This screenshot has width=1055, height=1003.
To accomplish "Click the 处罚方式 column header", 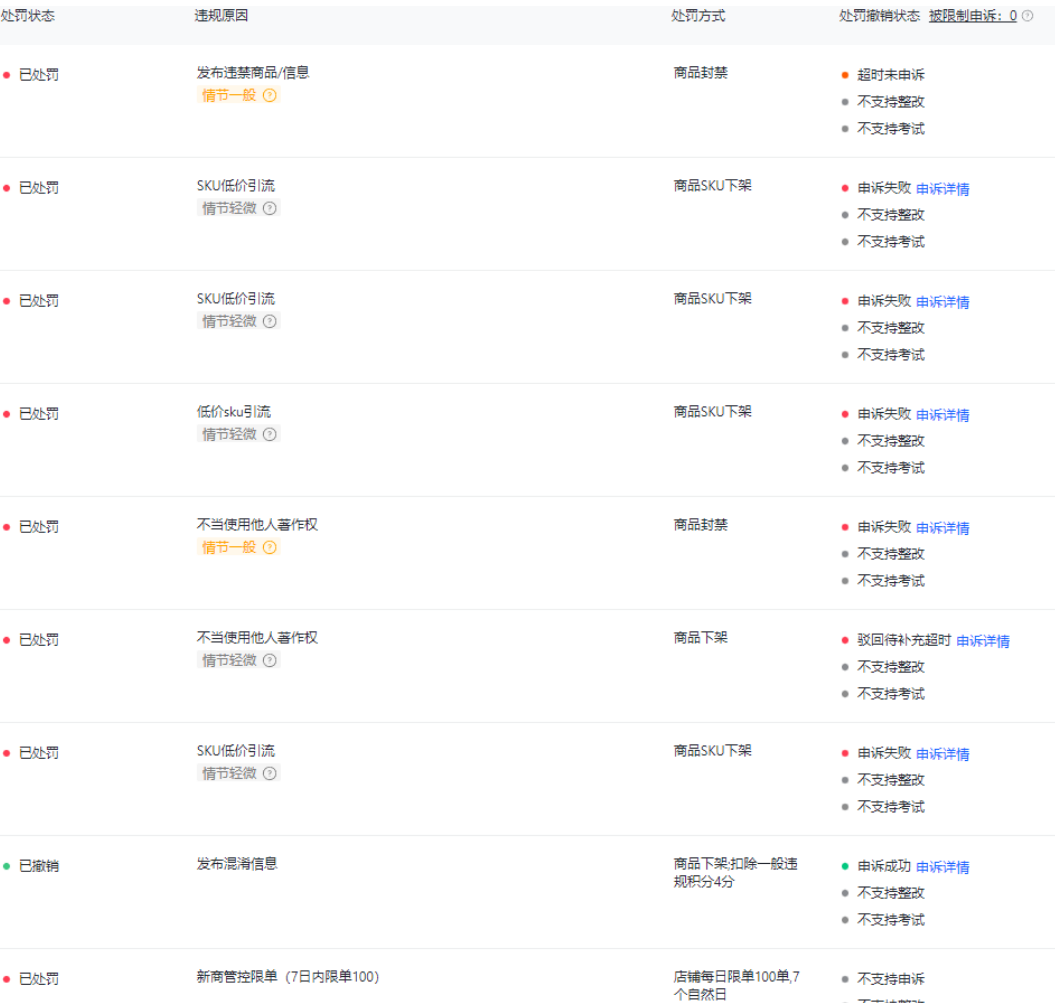I will pos(698,16).
